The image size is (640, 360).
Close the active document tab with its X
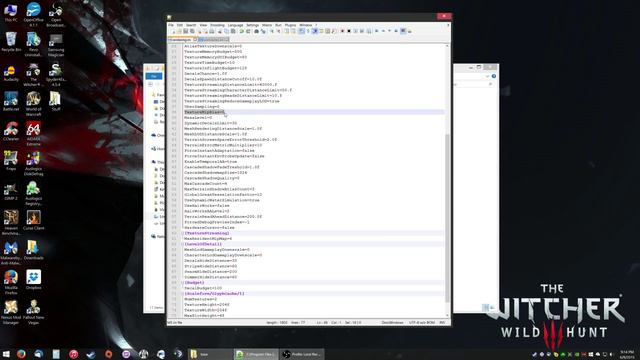(x=195, y=40)
